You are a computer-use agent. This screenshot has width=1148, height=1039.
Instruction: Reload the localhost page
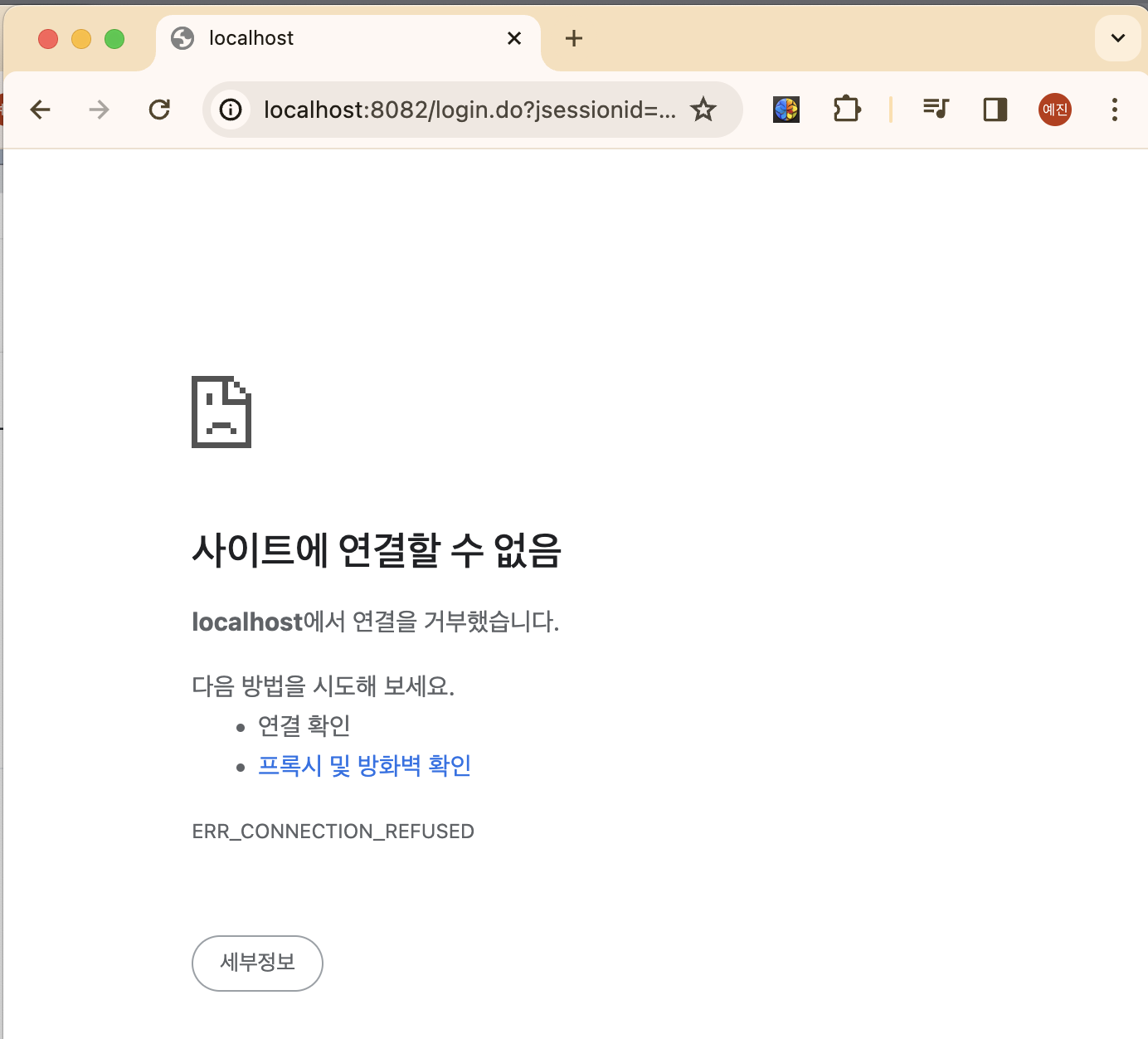[159, 110]
